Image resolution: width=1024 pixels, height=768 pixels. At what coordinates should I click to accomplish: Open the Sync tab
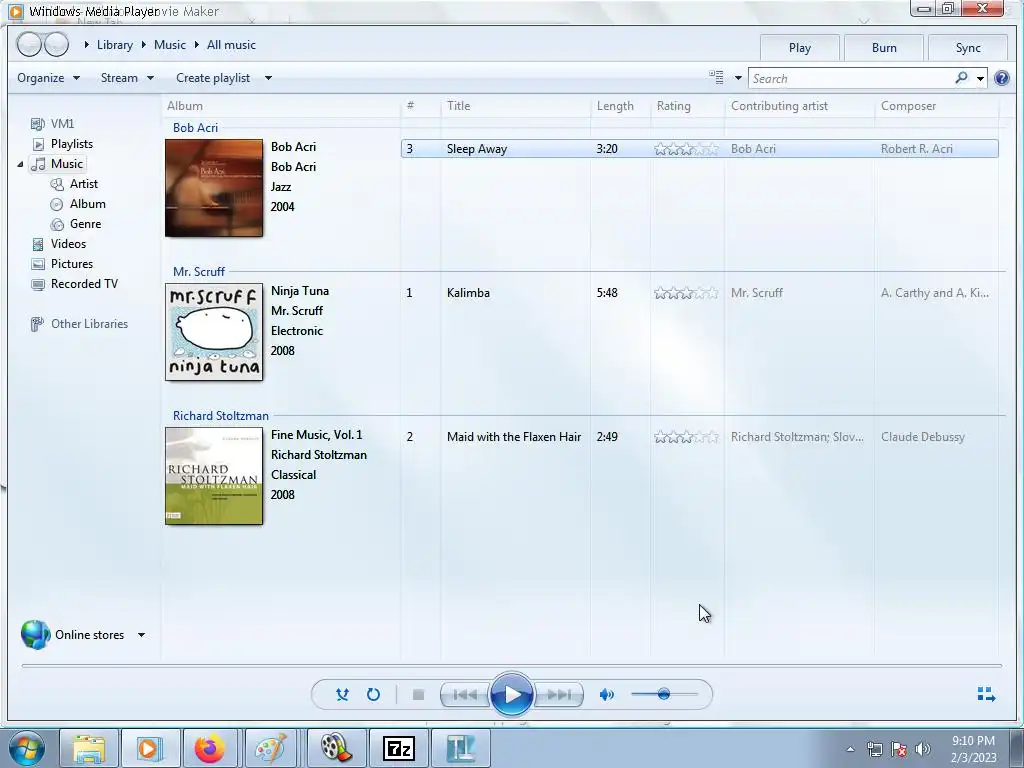968,48
